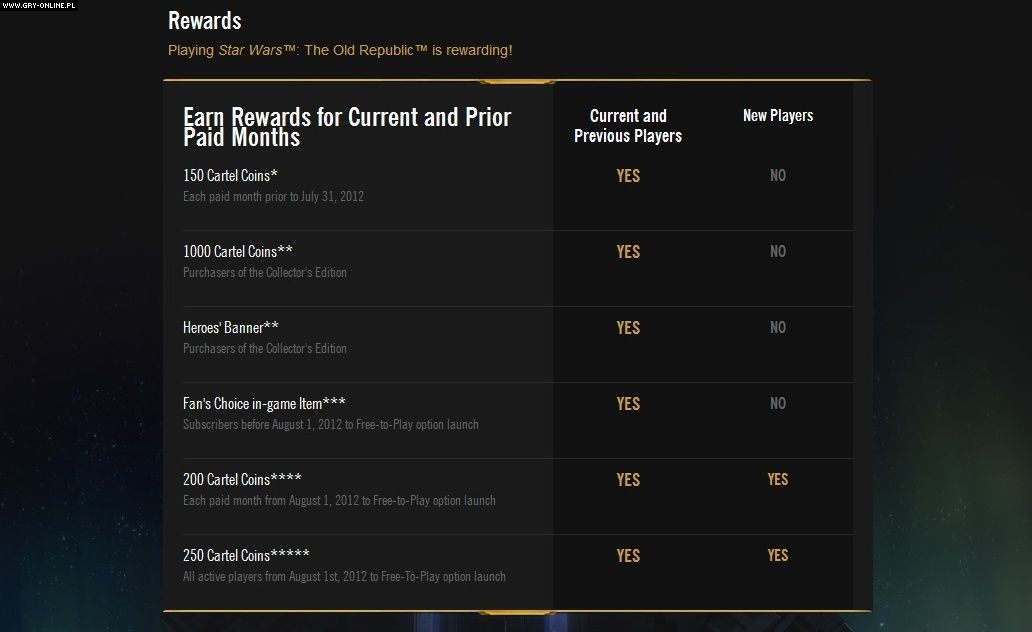Click YES for 150 Cartel Coins, current players
This screenshot has width=1032, height=632.
[x=628, y=176]
